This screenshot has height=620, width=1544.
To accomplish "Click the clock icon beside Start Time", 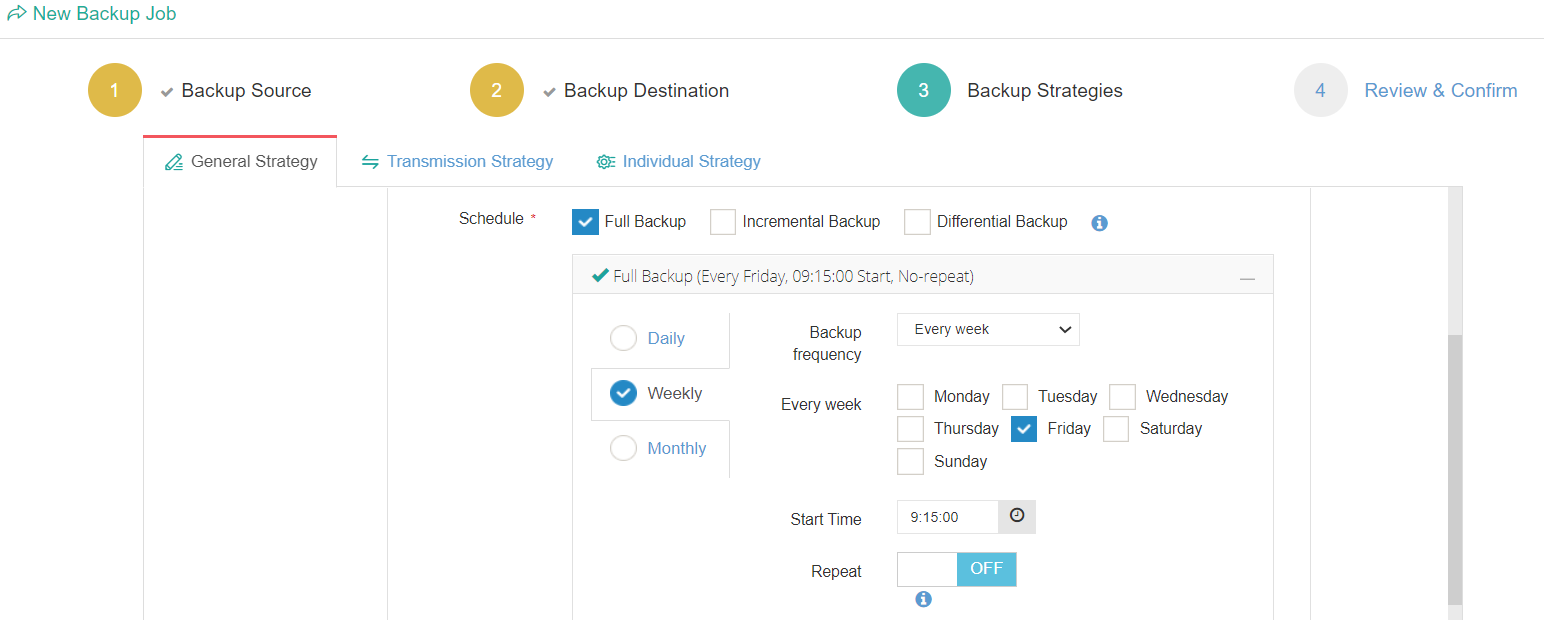I will [1017, 516].
